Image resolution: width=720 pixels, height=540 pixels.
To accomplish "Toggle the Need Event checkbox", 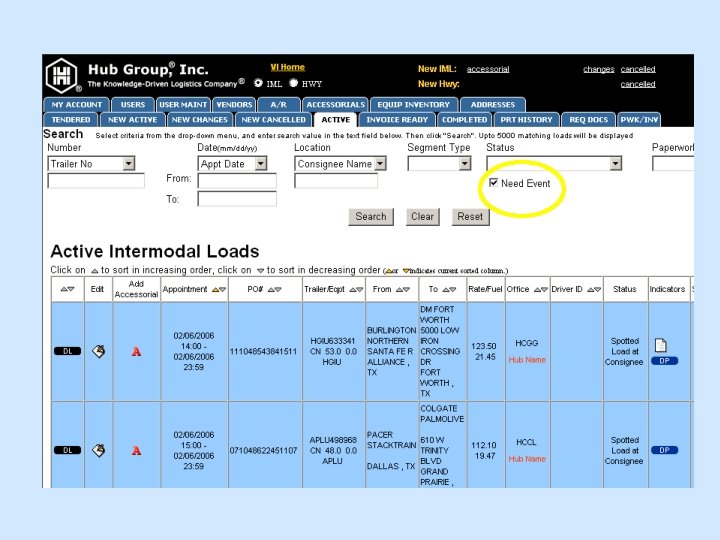I will 494,183.
